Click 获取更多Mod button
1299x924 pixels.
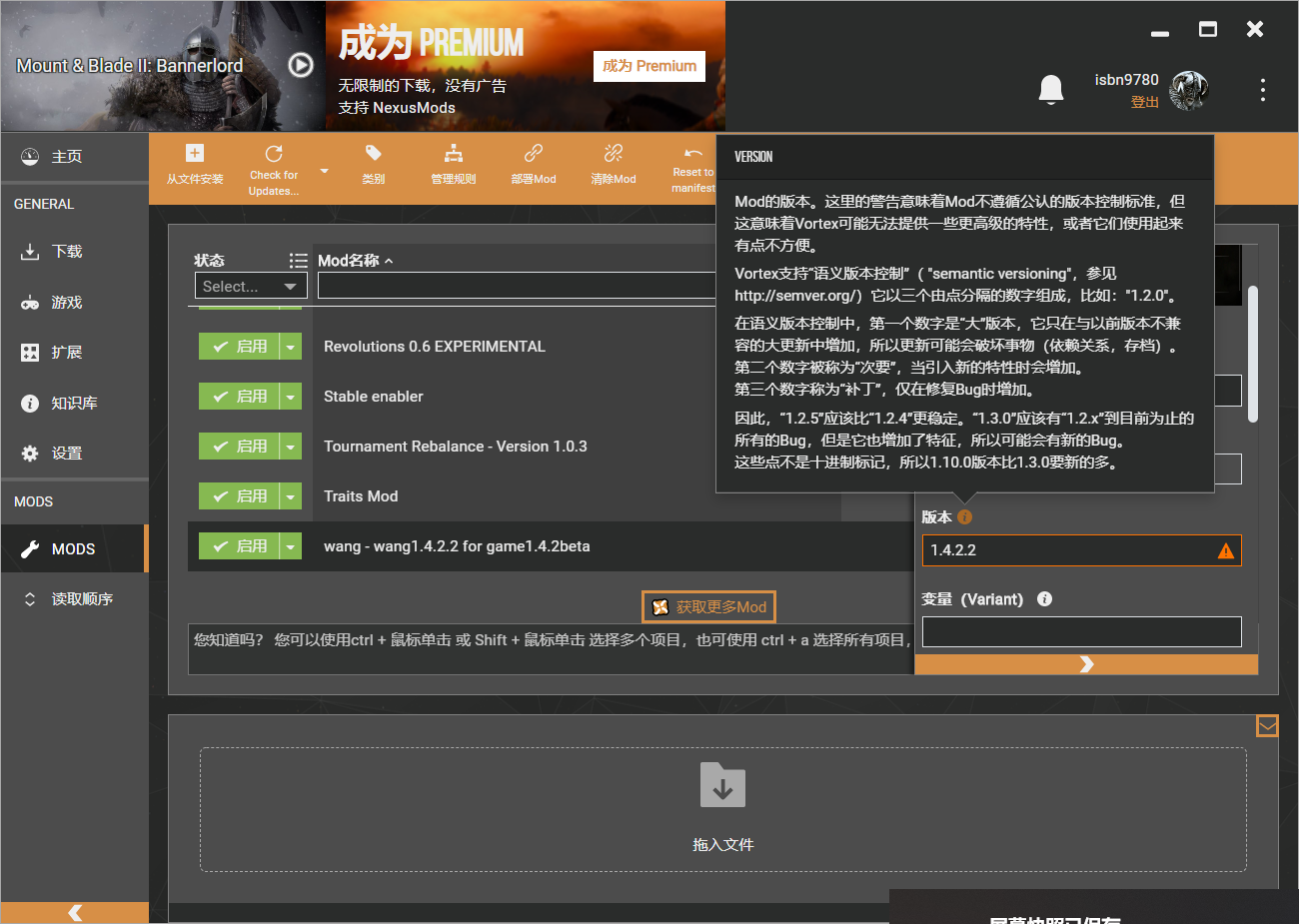pyautogui.click(x=708, y=607)
